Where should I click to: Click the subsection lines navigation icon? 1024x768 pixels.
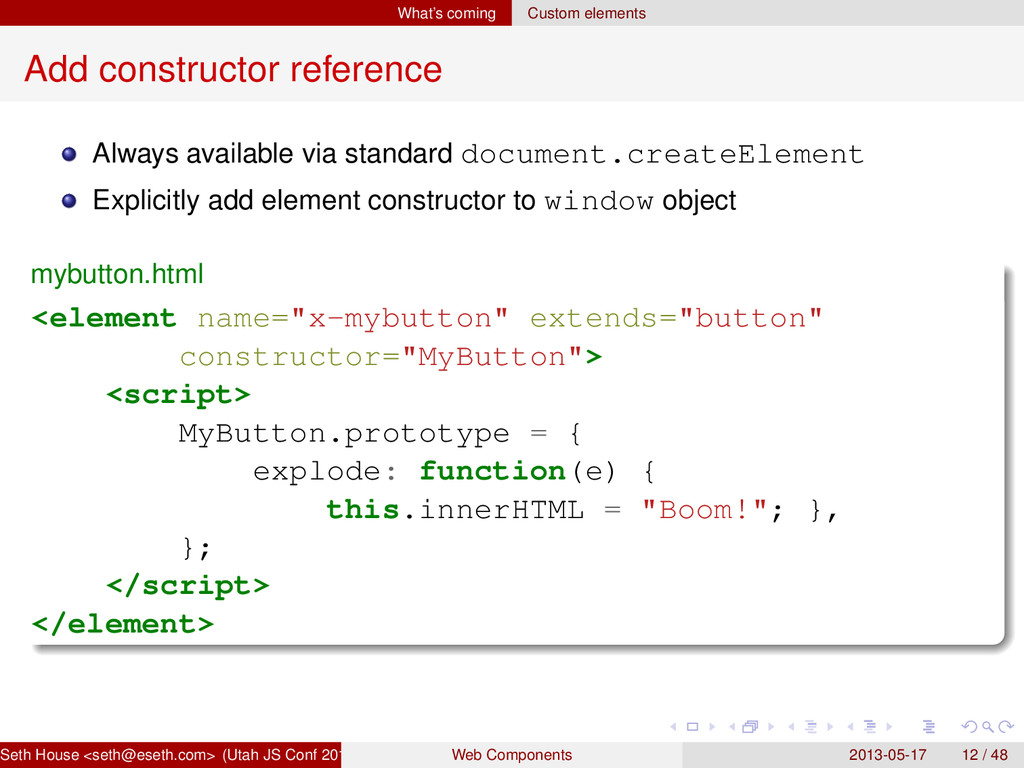click(810, 726)
